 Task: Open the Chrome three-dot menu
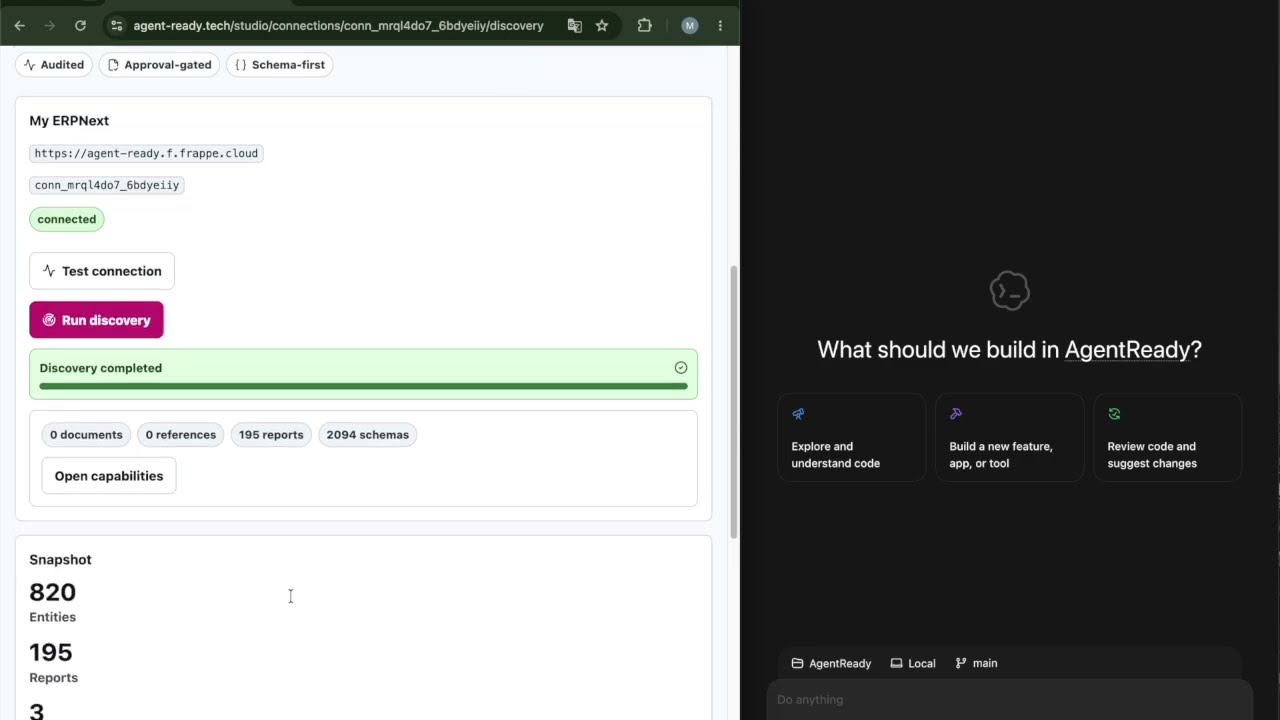point(720,26)
